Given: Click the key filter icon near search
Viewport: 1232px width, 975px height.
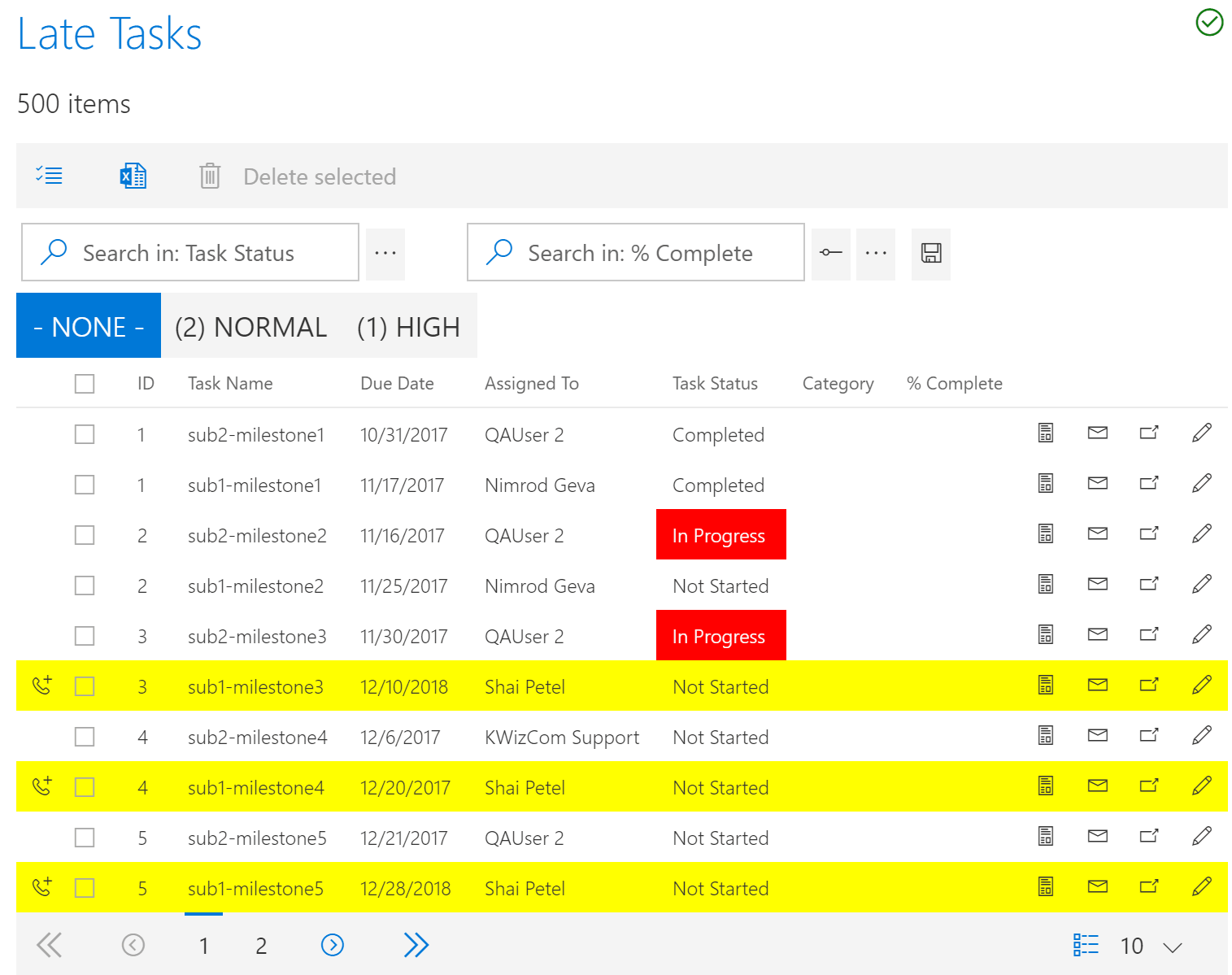Looking at the screenshot, I should tap(830, 254).
